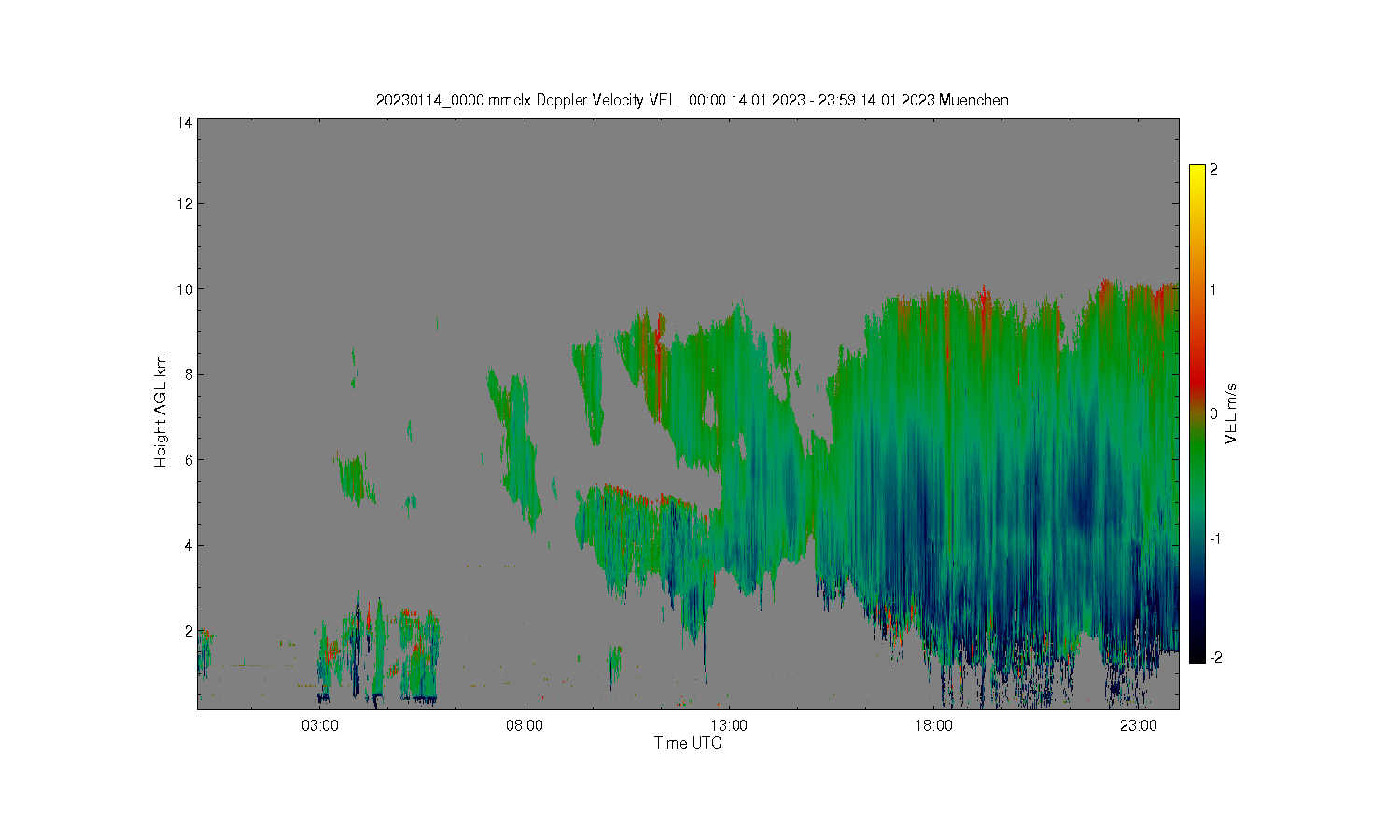Click the Doppler velocity colorbar

point(1197,413)
